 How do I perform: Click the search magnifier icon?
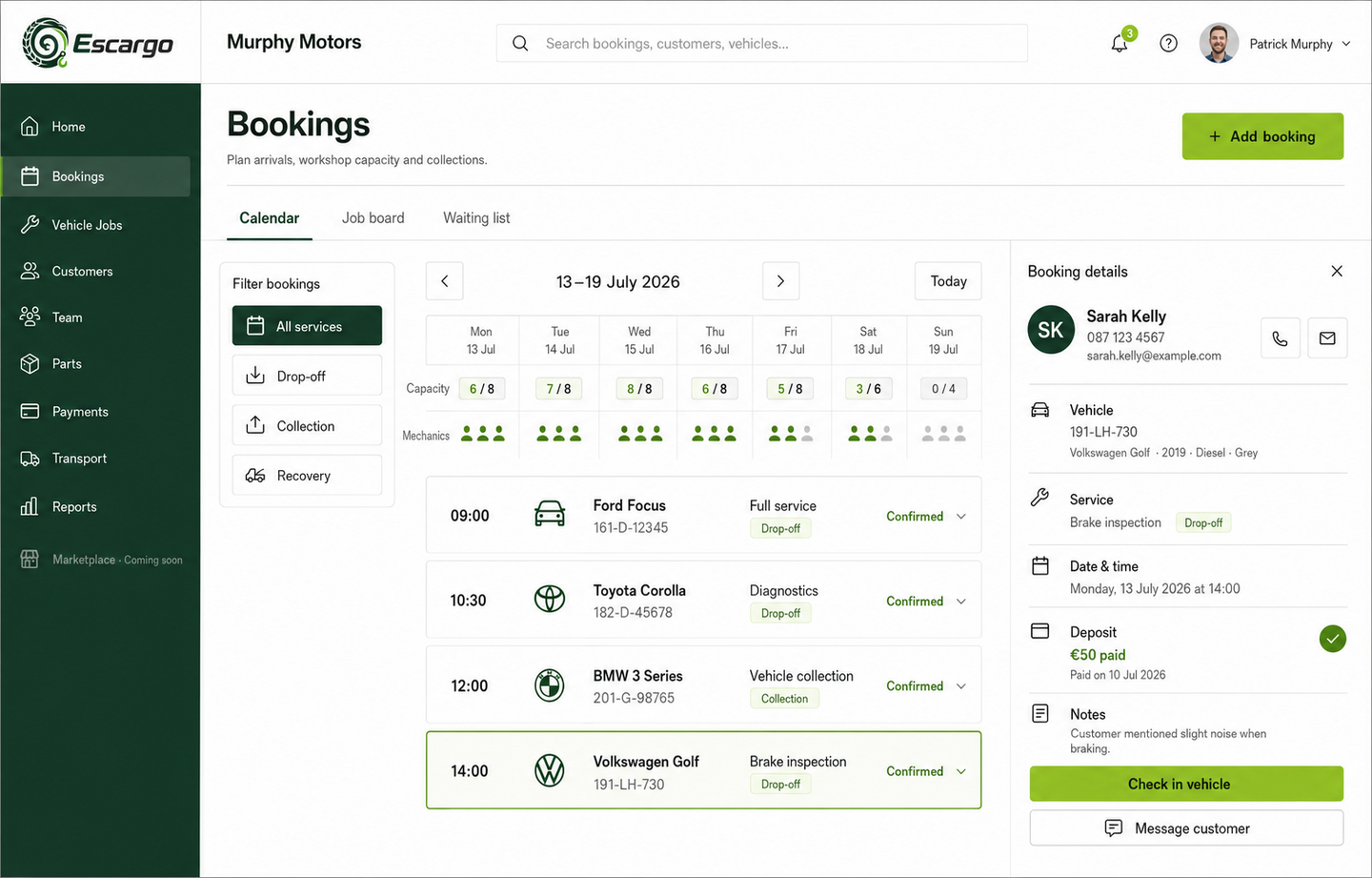520,44
